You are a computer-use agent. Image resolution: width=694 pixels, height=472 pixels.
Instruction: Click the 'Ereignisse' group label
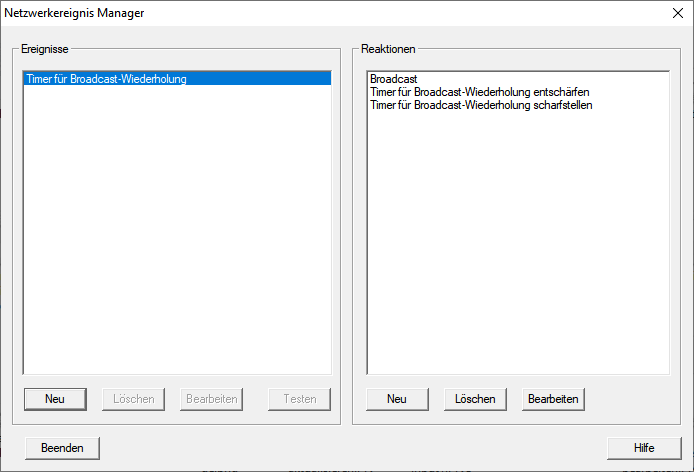click(x=45, y=49)
